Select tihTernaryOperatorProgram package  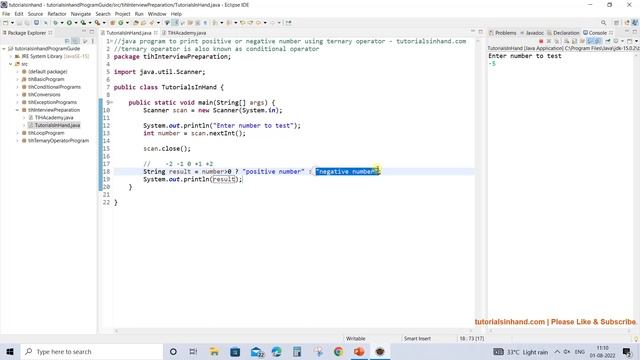(x=58, y=141)
